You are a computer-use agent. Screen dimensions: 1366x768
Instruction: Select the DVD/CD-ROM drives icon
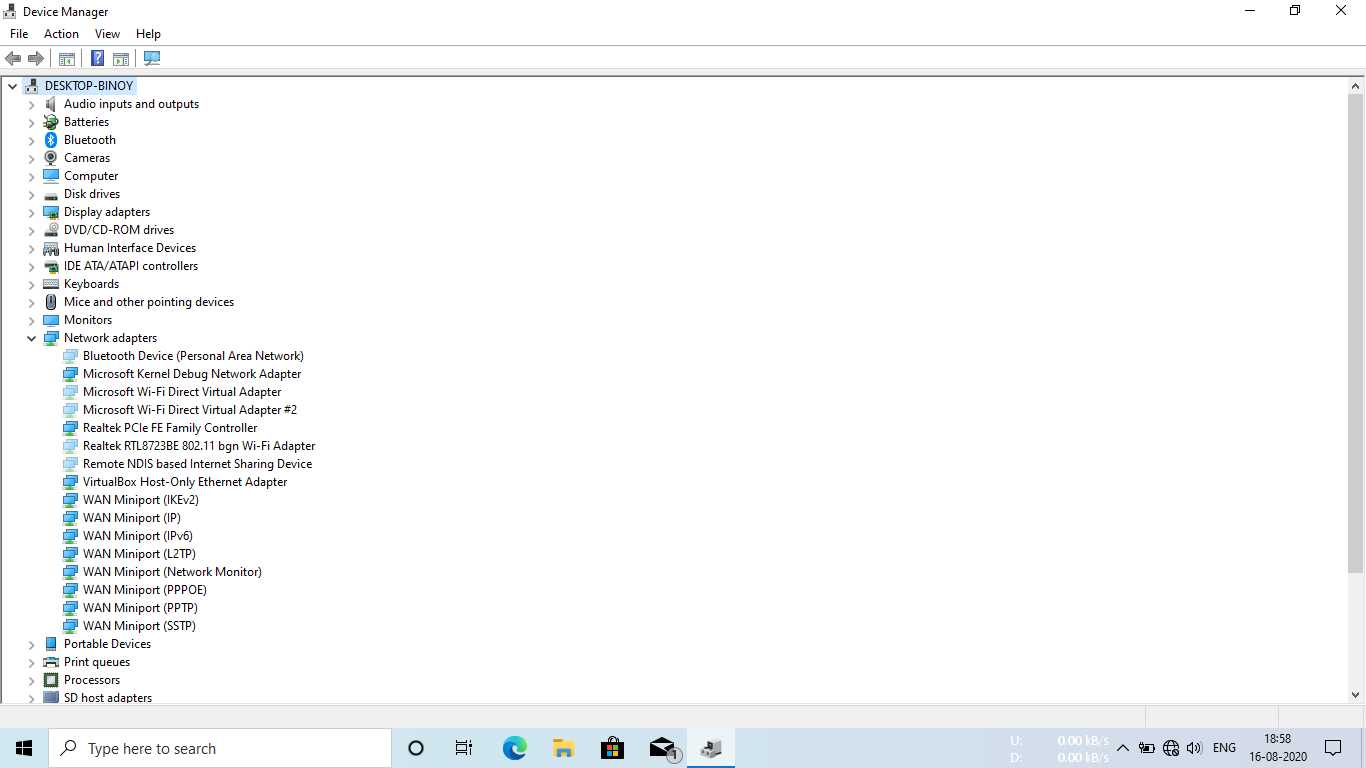(51, 230)
